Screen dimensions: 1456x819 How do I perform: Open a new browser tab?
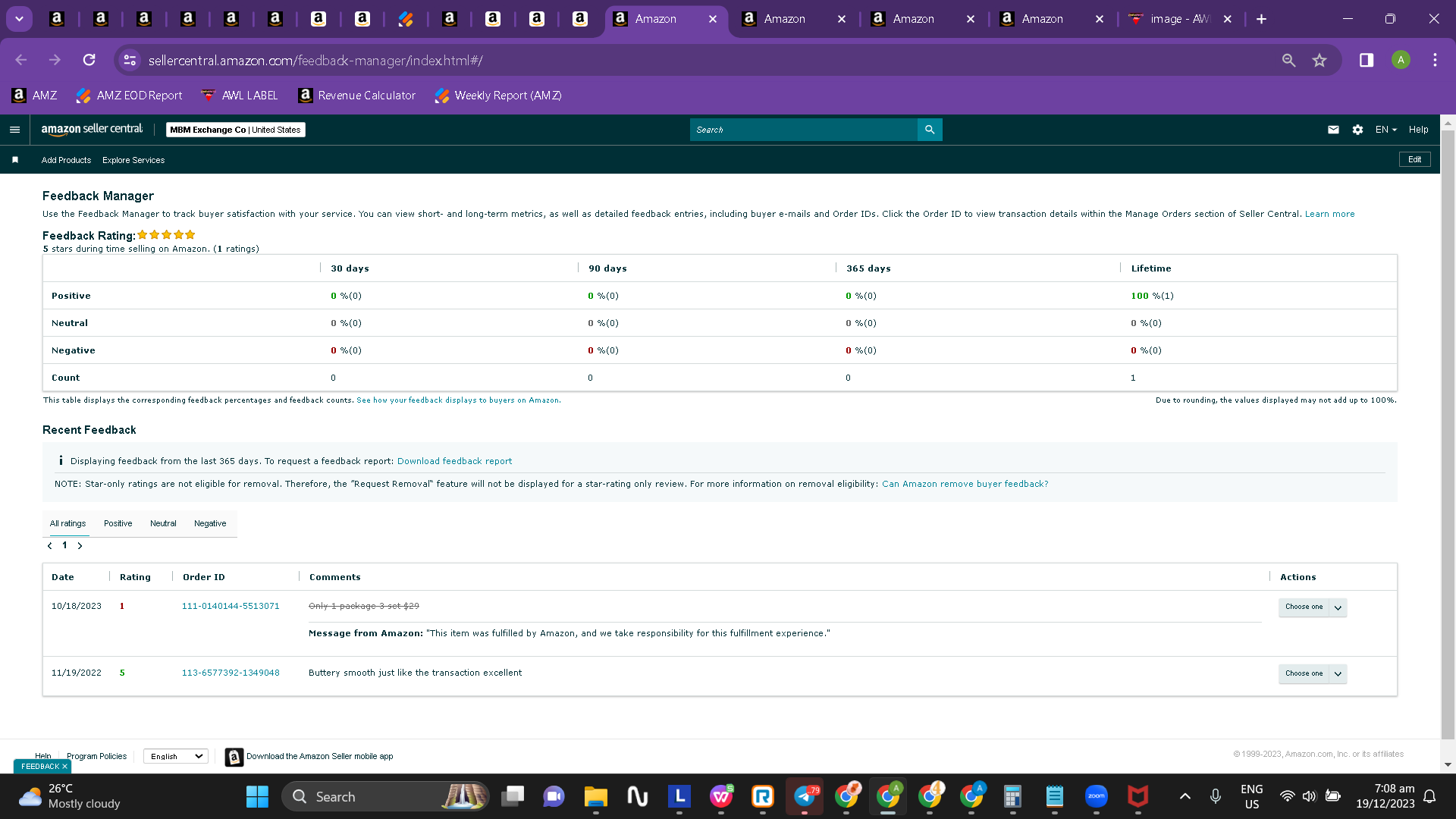[1261, 19]
